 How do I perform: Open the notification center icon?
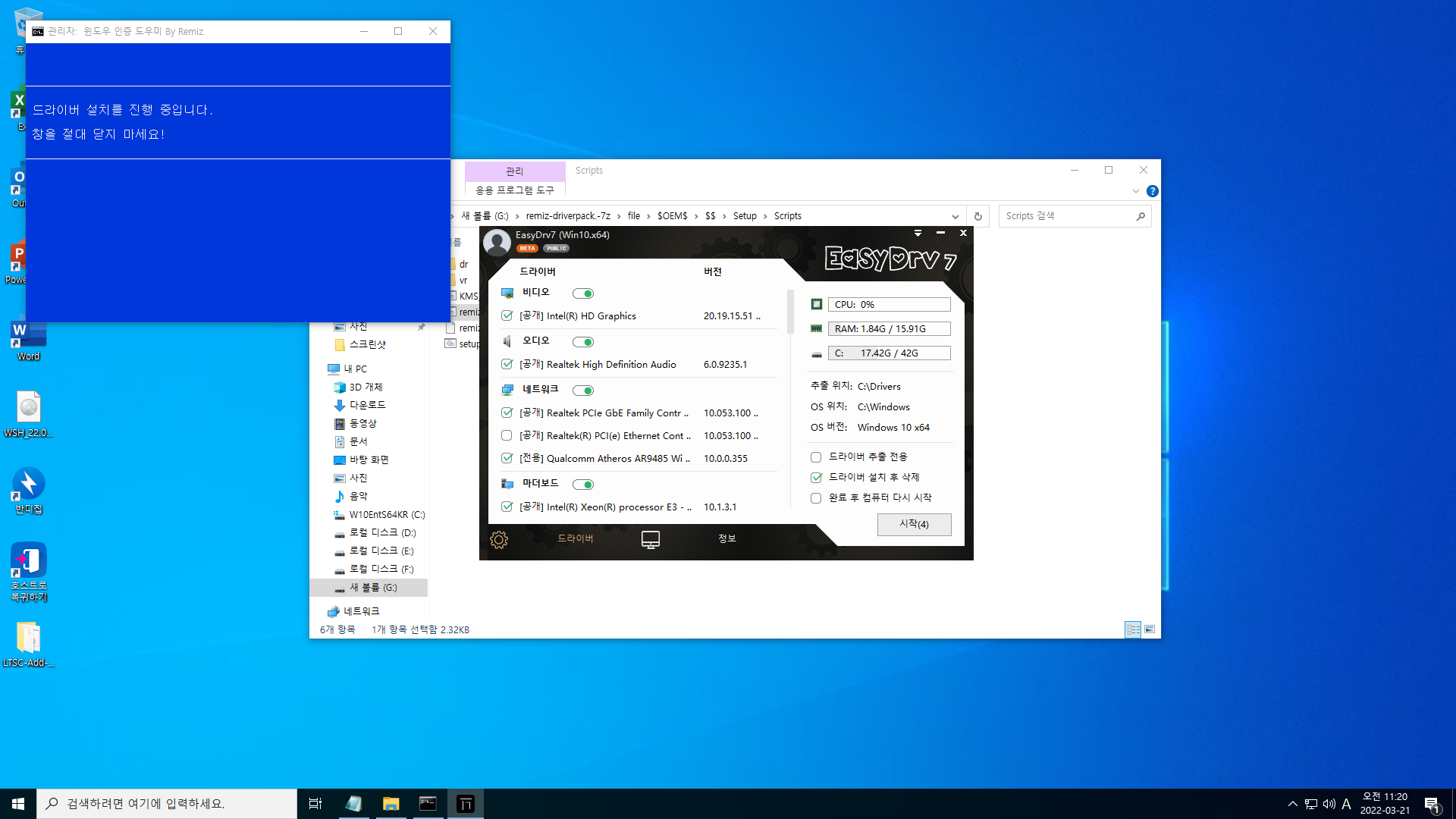pyautogui.click(x=1432, y=804)
